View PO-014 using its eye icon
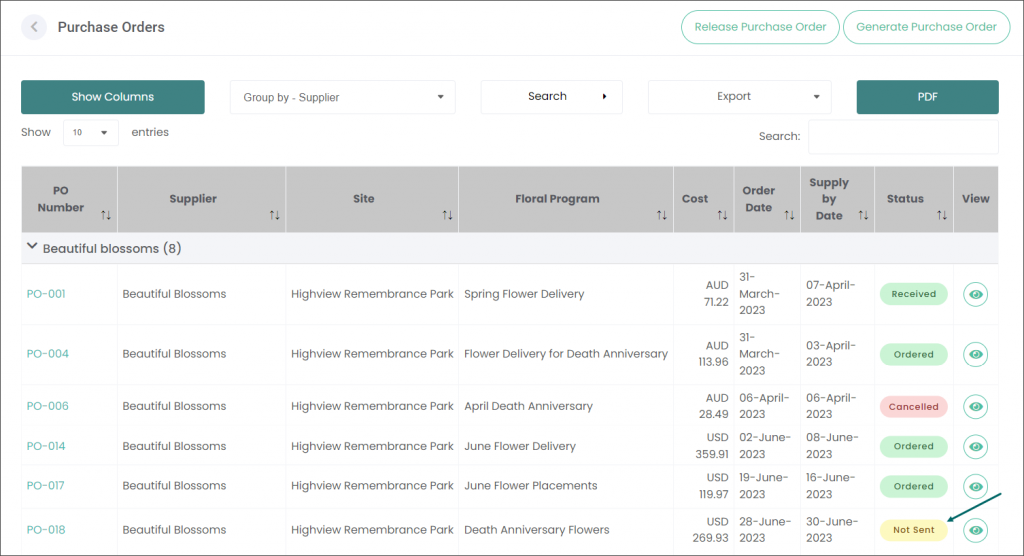This screenshot has width=1024, height=556. point(976,447)
